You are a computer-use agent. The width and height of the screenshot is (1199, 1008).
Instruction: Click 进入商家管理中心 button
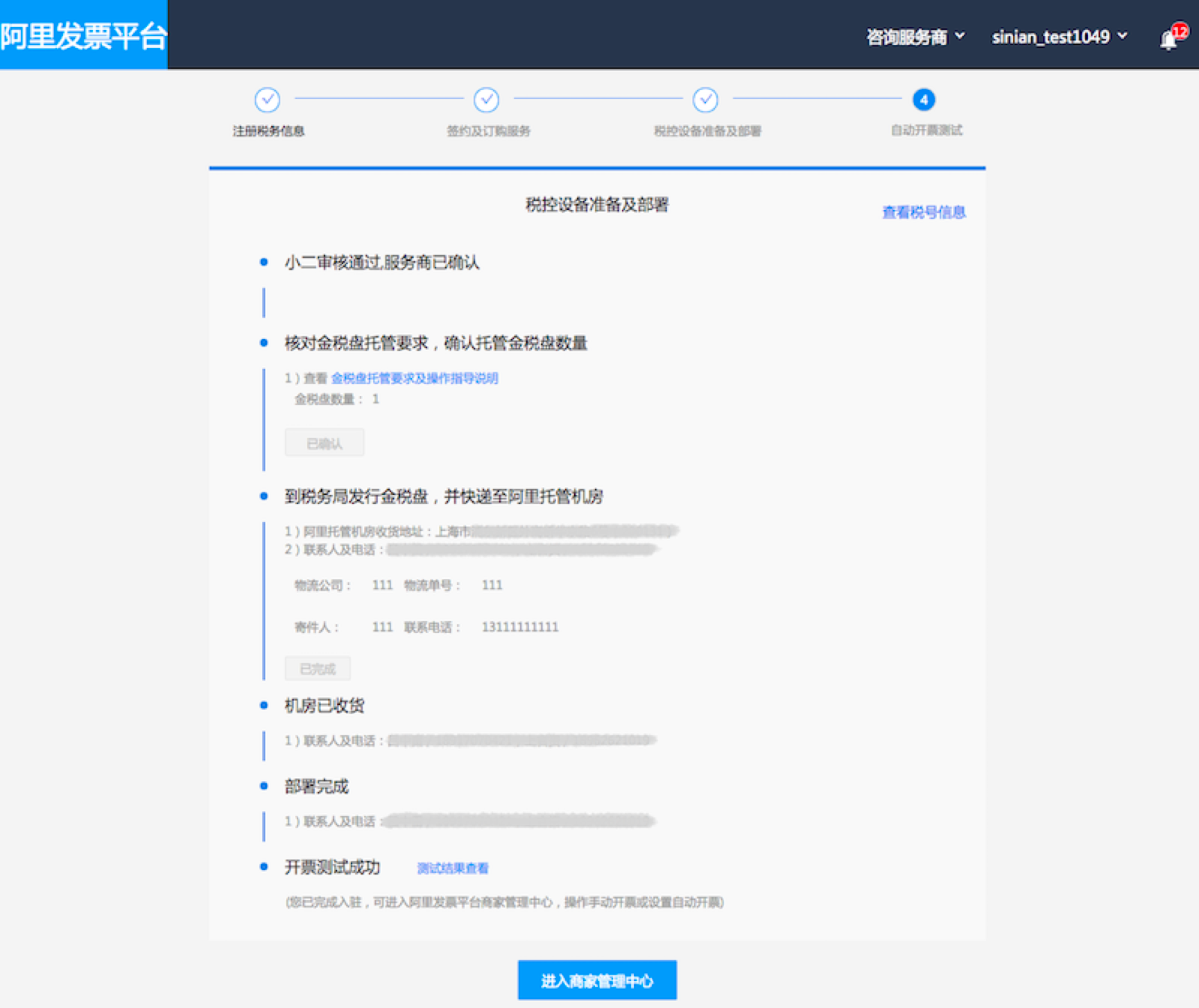(x=597, y=980)
